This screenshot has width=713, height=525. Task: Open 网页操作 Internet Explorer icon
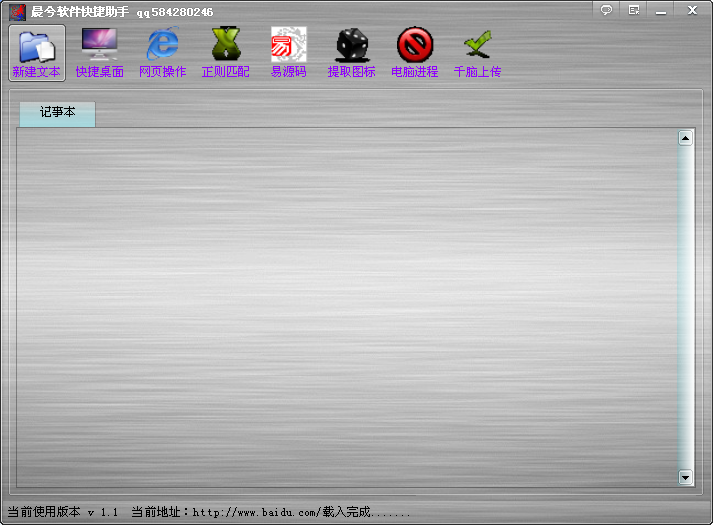click(162, 53)
